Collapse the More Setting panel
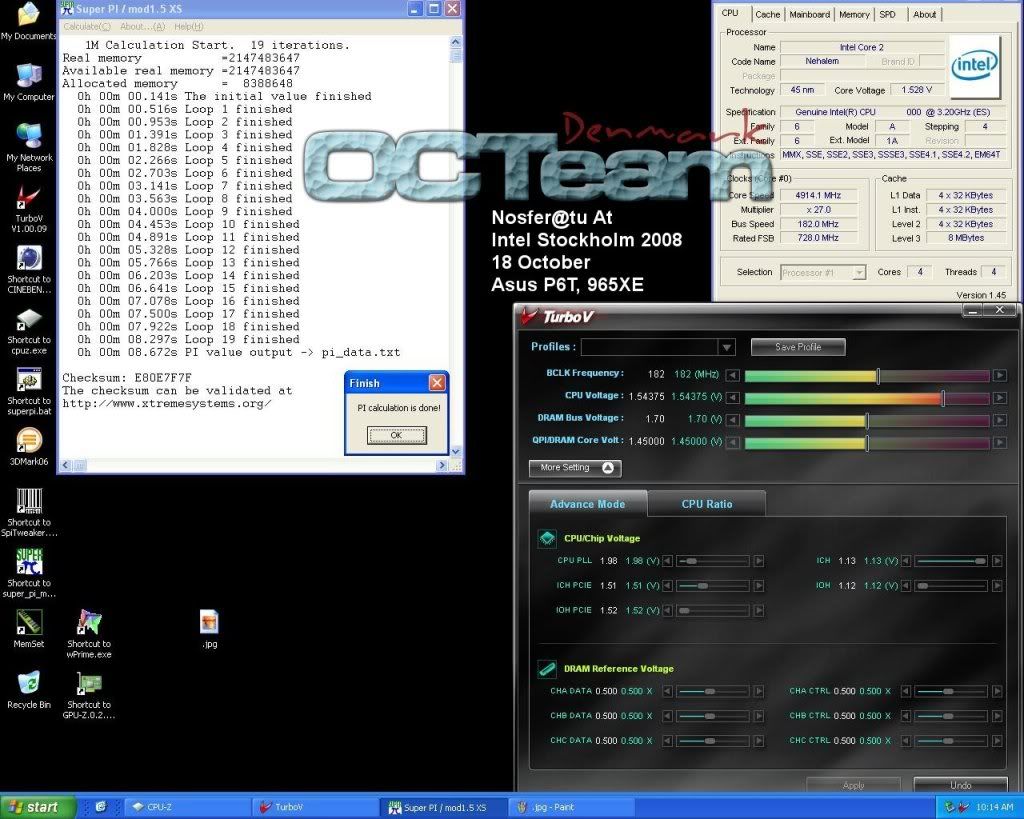The width and height of the screenshot is (1024, 819). click(x=575, y=468)
